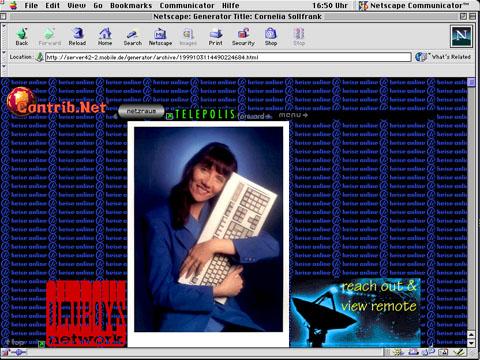Open Newsgroups from component bar
This screenshot has height=360, width=480.
[428, 352]
